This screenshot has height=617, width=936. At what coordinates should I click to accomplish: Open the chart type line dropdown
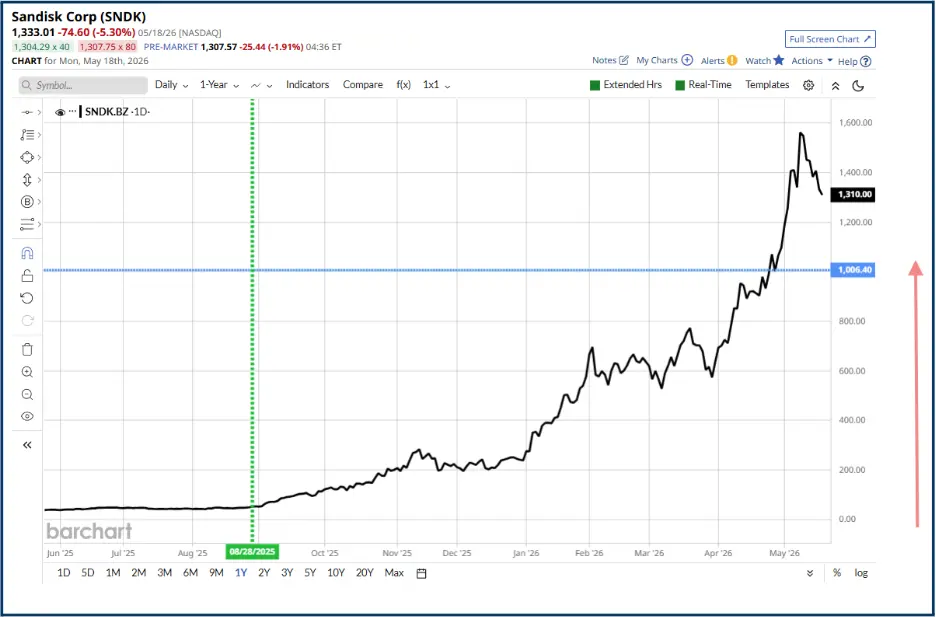pos(261,85)
